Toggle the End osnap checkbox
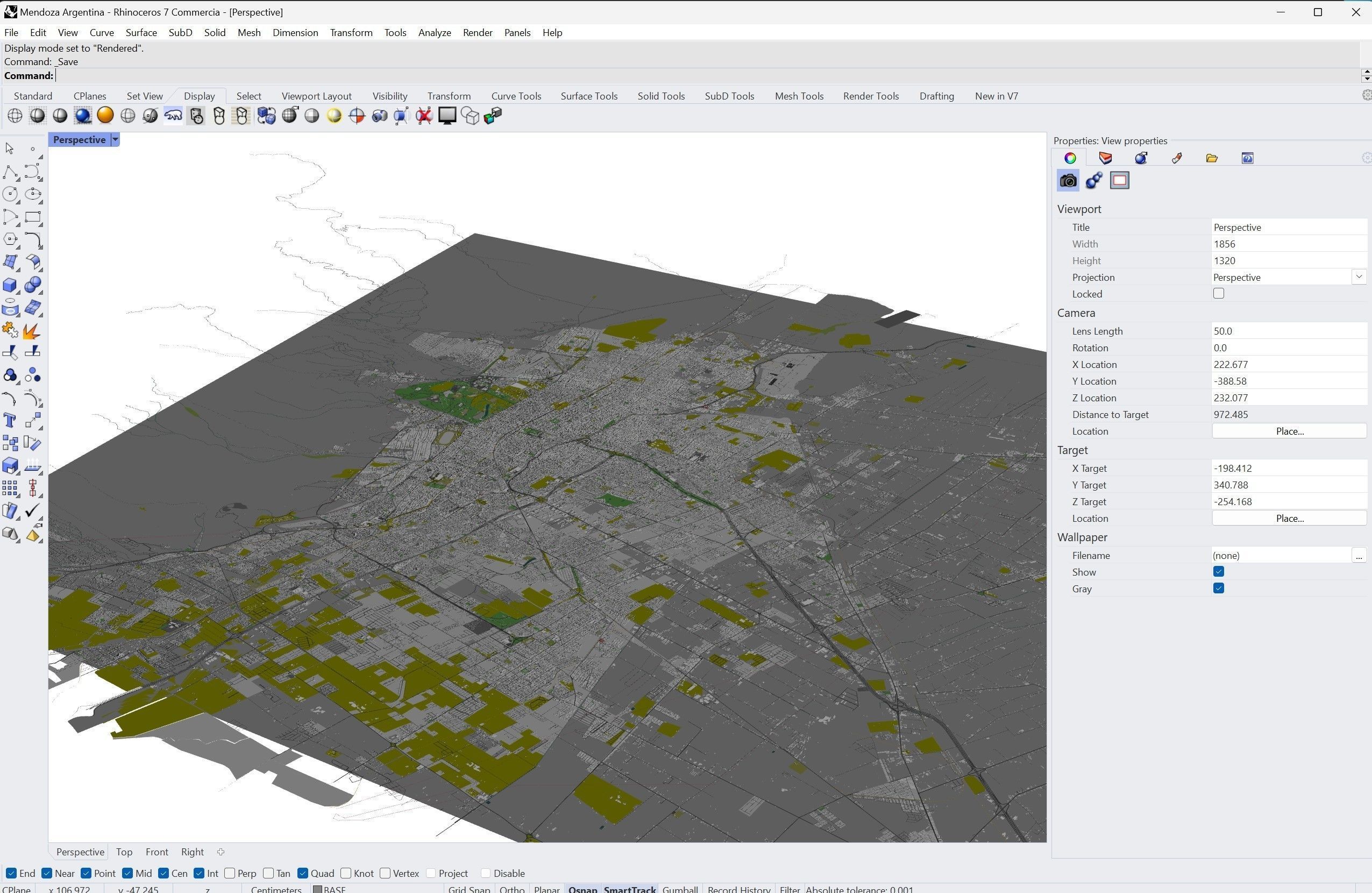Screen dimensions: 1372x893 coord(11,874)
